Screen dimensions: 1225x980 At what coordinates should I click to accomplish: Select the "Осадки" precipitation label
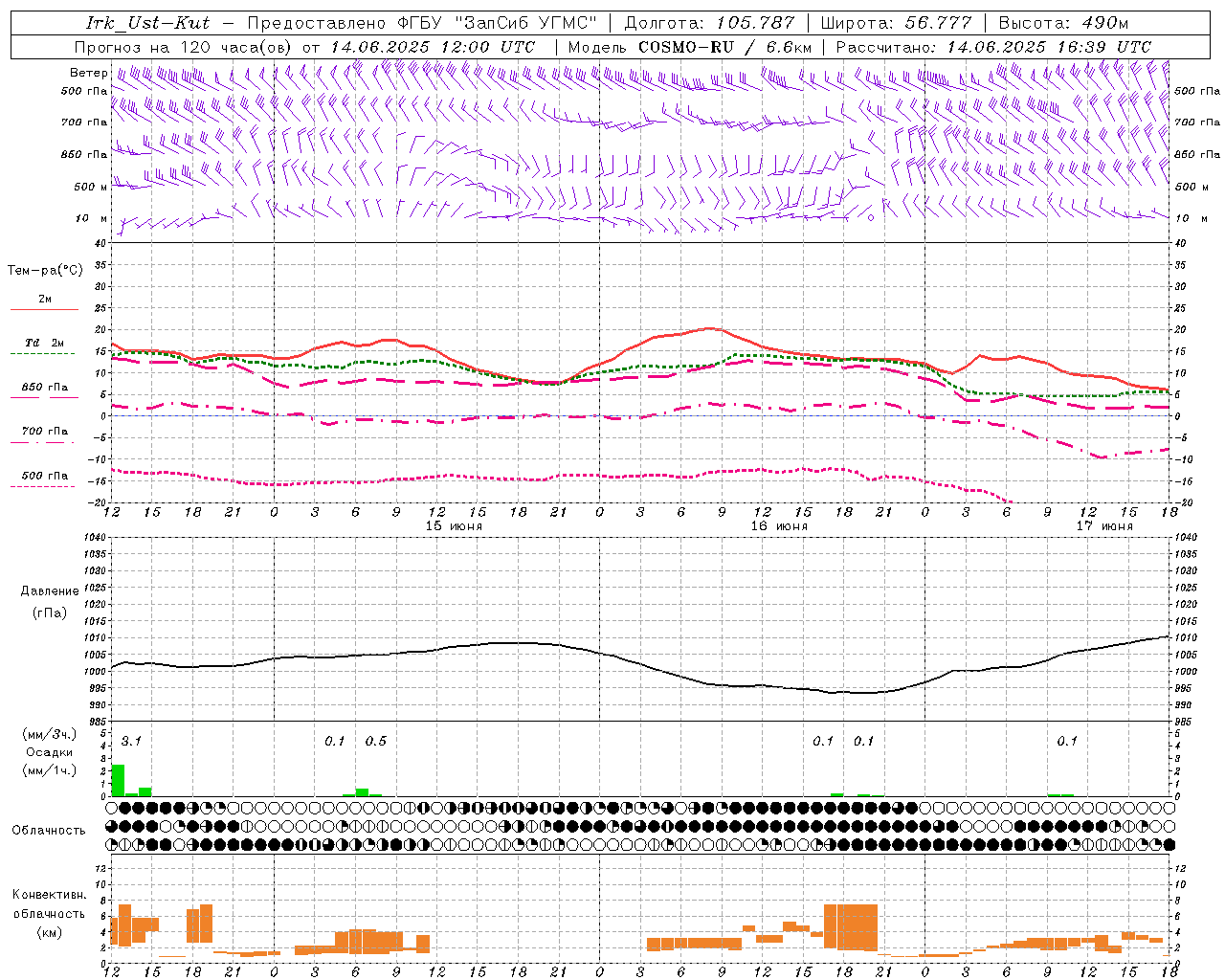(x=49, y=752)
